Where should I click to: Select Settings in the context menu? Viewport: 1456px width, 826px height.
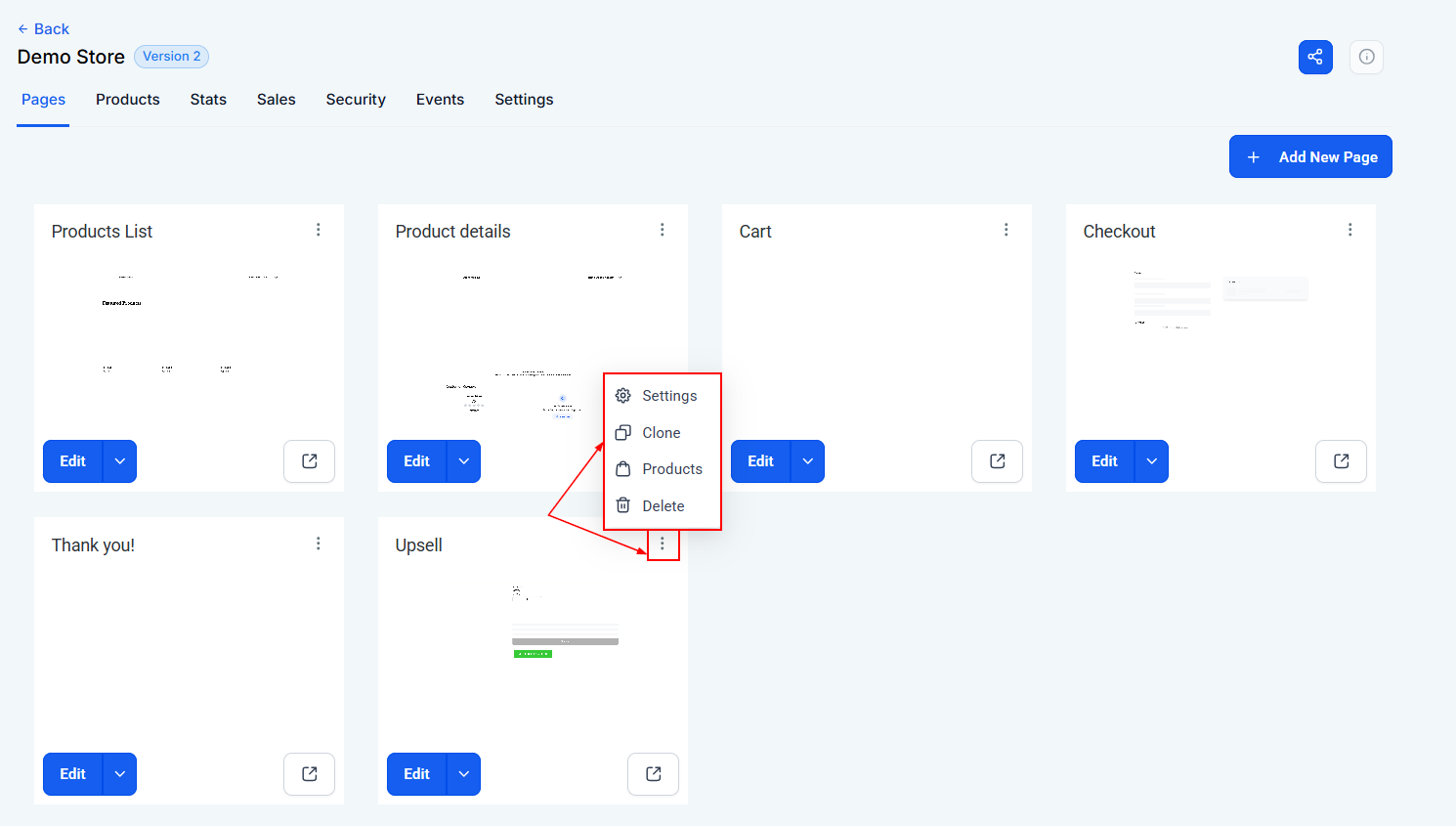[x=668, y=396]
